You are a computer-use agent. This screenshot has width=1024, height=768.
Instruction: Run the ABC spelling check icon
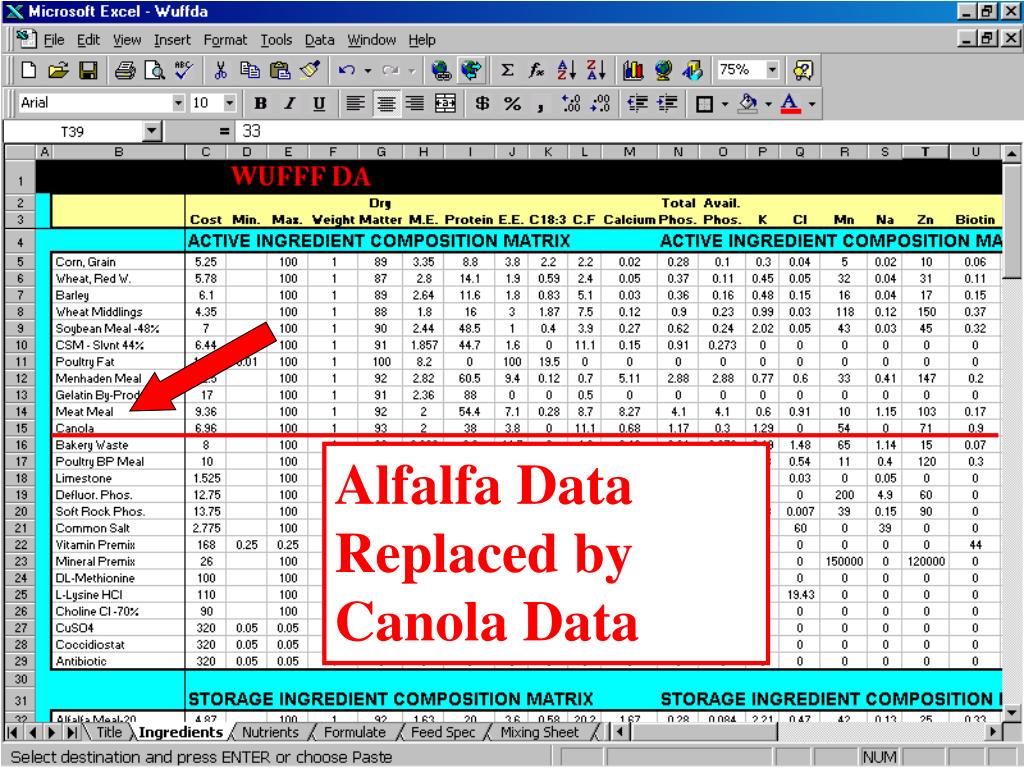tap(184, 70)
